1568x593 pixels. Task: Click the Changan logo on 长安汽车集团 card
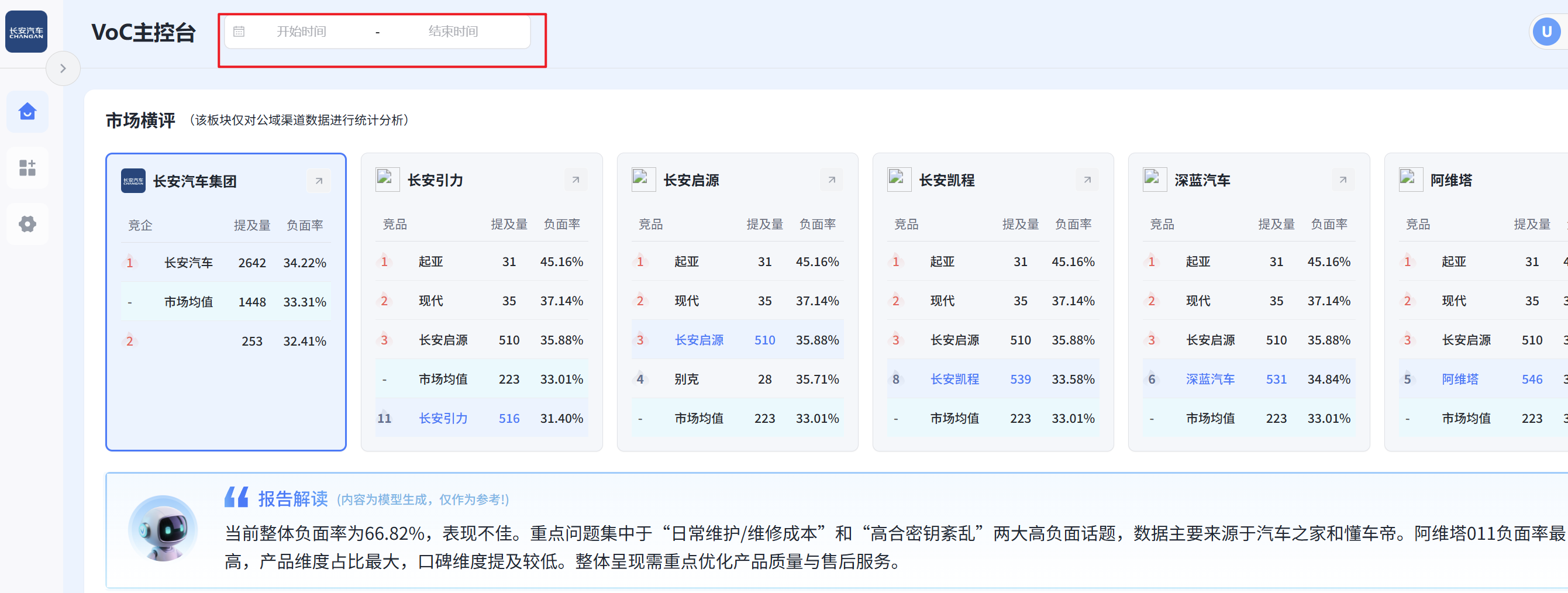(x=133, y=181)
